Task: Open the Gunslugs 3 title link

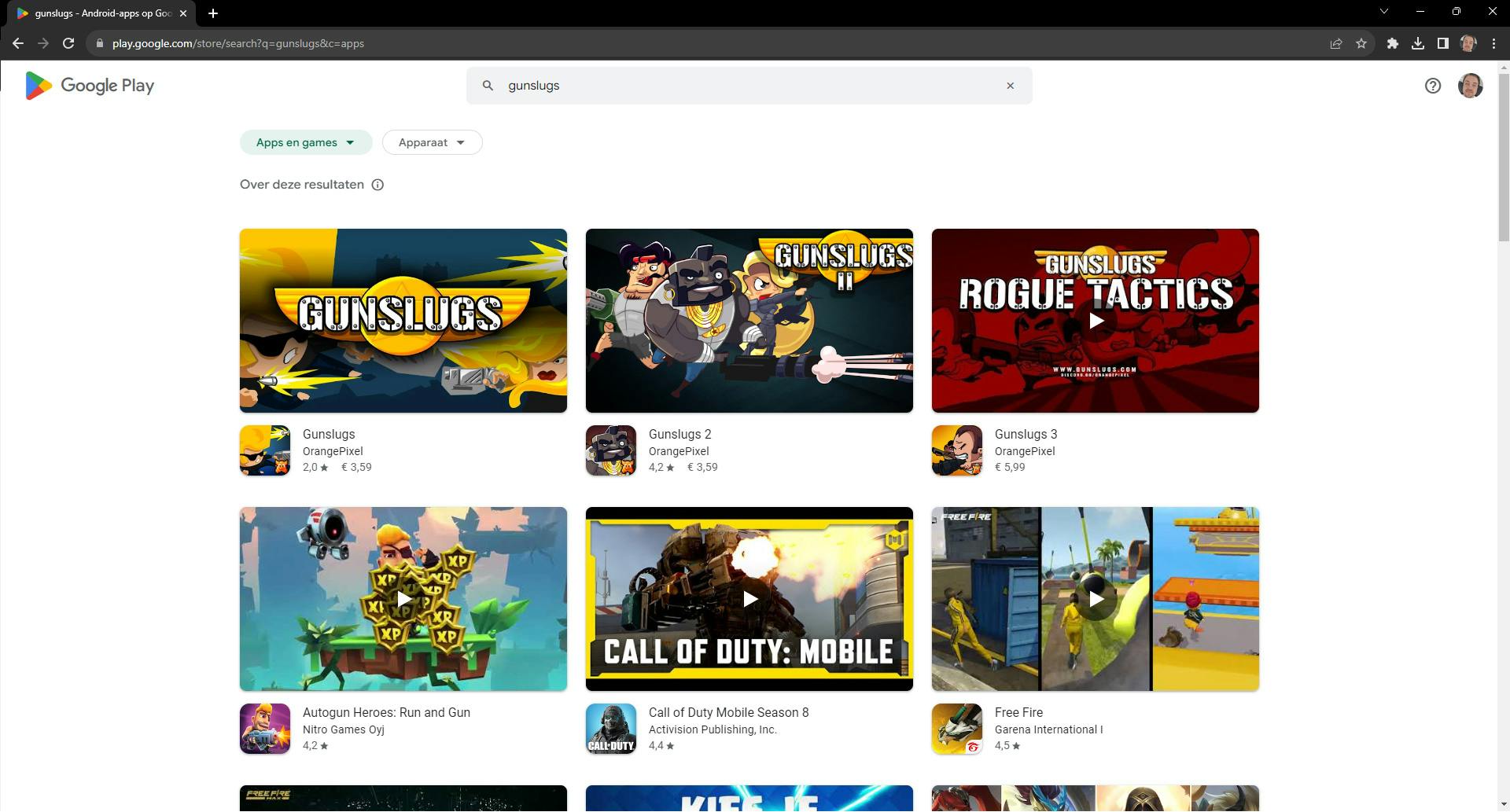Action: (x=1026, y=434)
